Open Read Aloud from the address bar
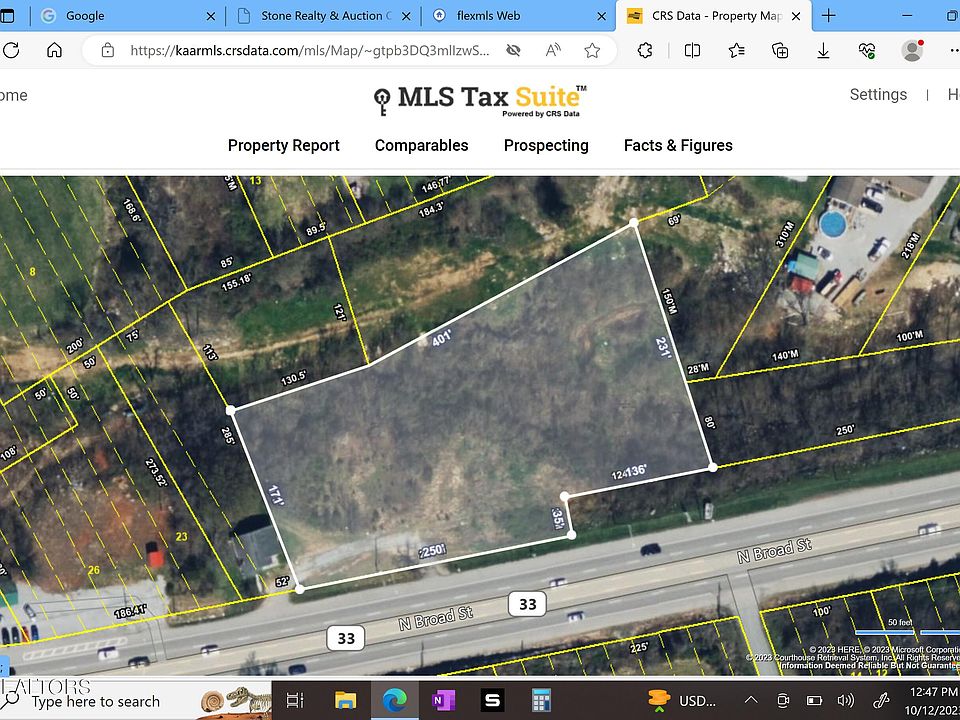The height and width of the screenshot is (720, 960). (x=553, y=50)
